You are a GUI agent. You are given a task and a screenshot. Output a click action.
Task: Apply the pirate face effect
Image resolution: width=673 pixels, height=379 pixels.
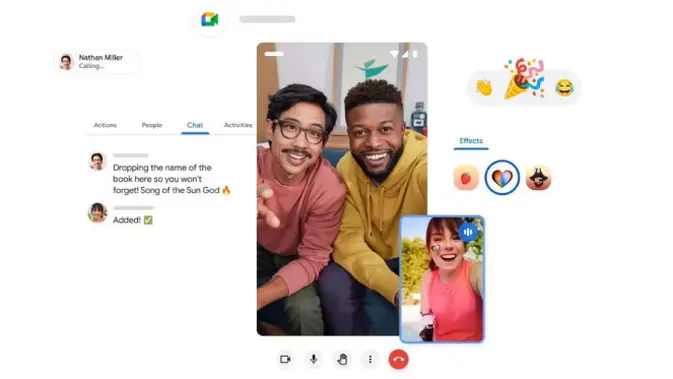pyautogui.click(x=538, y=177)
